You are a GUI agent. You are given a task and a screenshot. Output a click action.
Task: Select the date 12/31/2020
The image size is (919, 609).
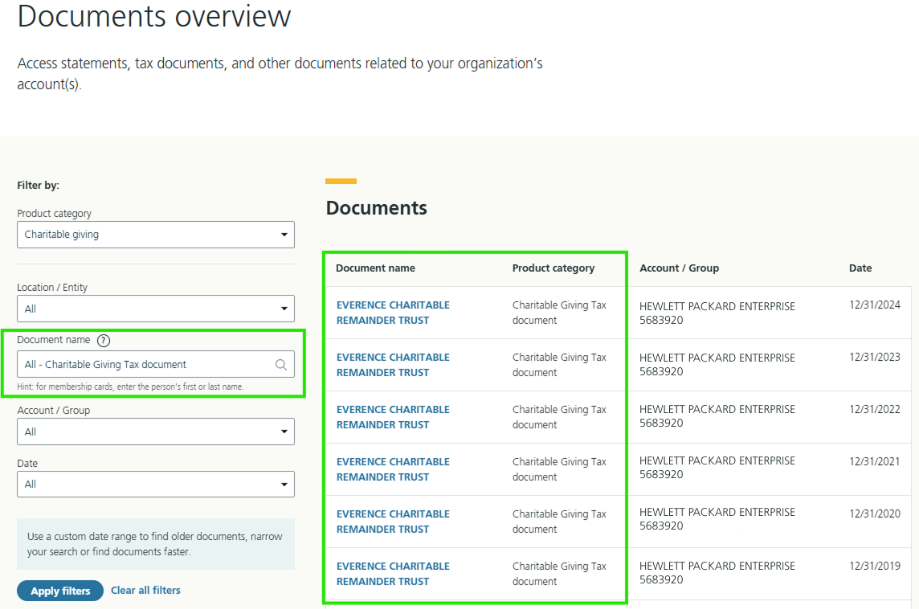[874, 513]
